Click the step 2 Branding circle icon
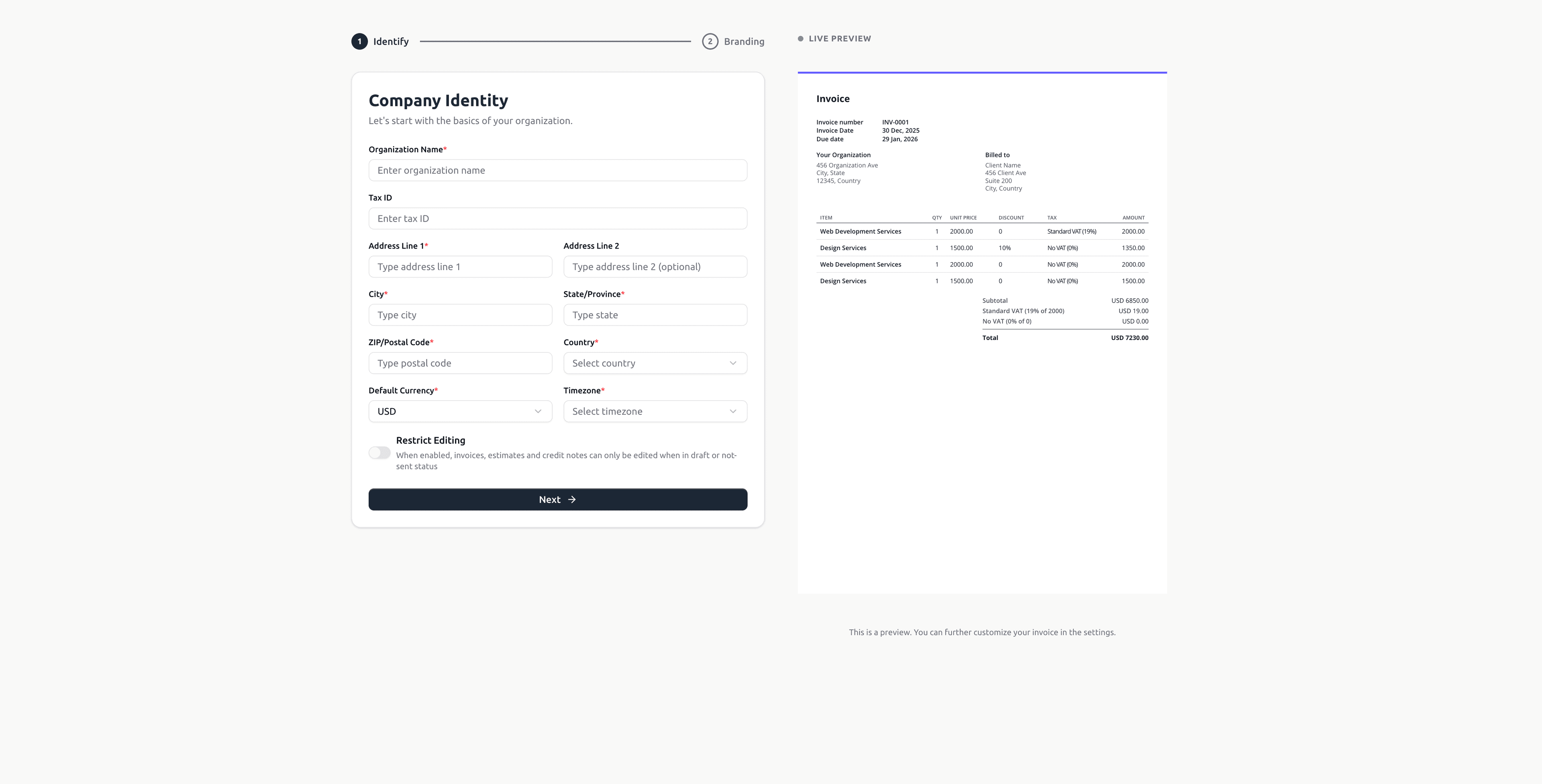The width and height of the screenshot is (1542, 784). (x=710, y=41)
